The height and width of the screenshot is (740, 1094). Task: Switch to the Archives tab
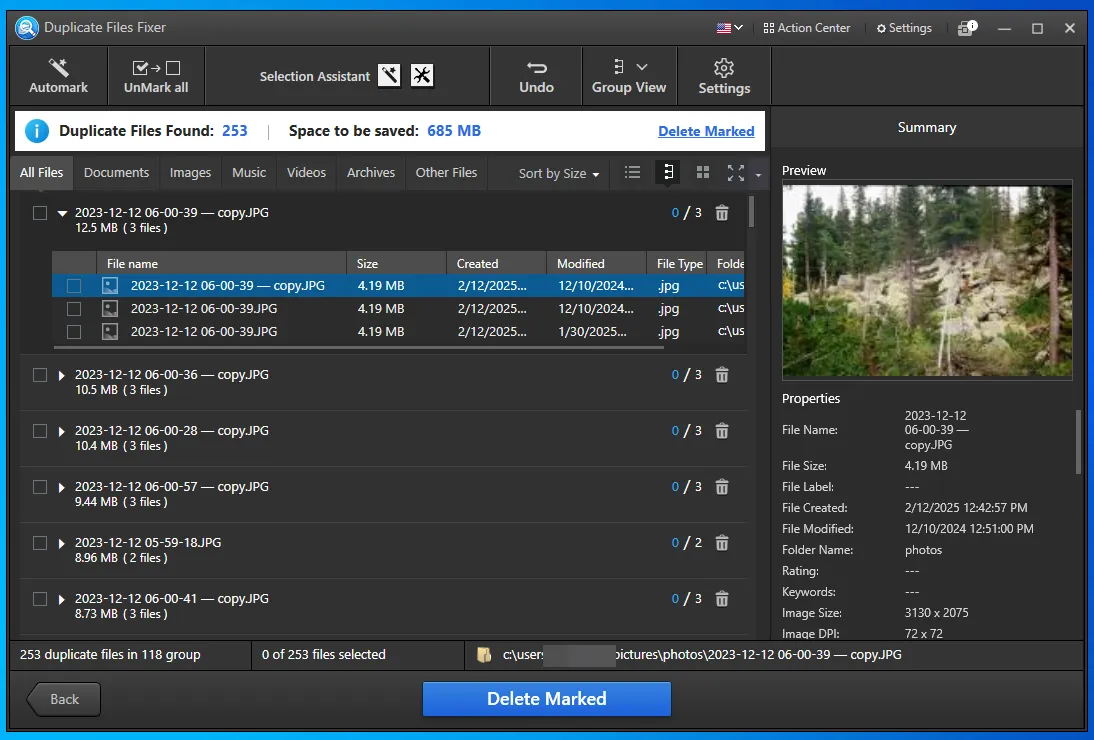coord(371,172)
